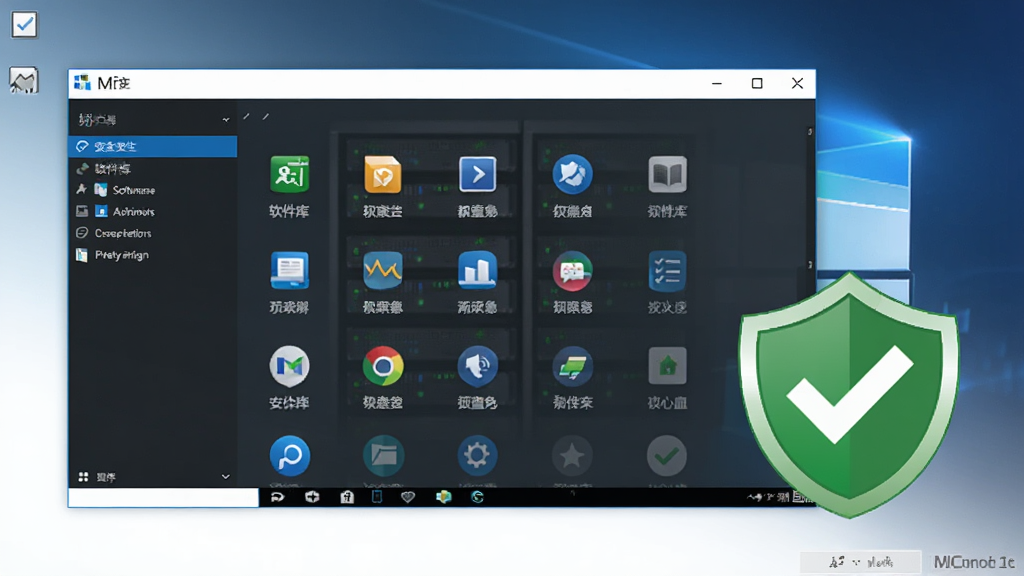1024x576 pixels.
Task: Open the grey open-book app icon
Action: tap(667, 174)
